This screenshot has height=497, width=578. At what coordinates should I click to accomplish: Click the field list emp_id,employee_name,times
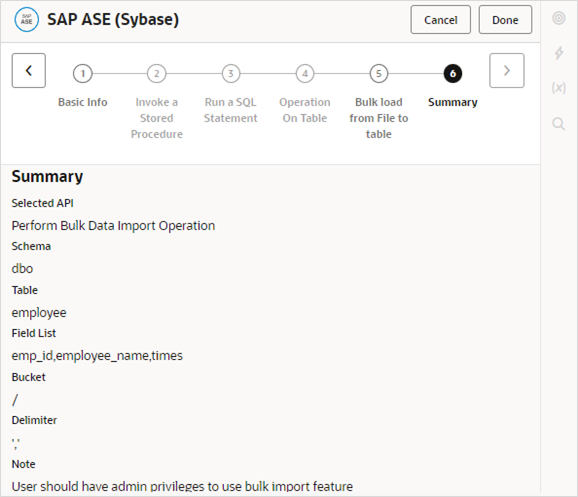(97, 356)
